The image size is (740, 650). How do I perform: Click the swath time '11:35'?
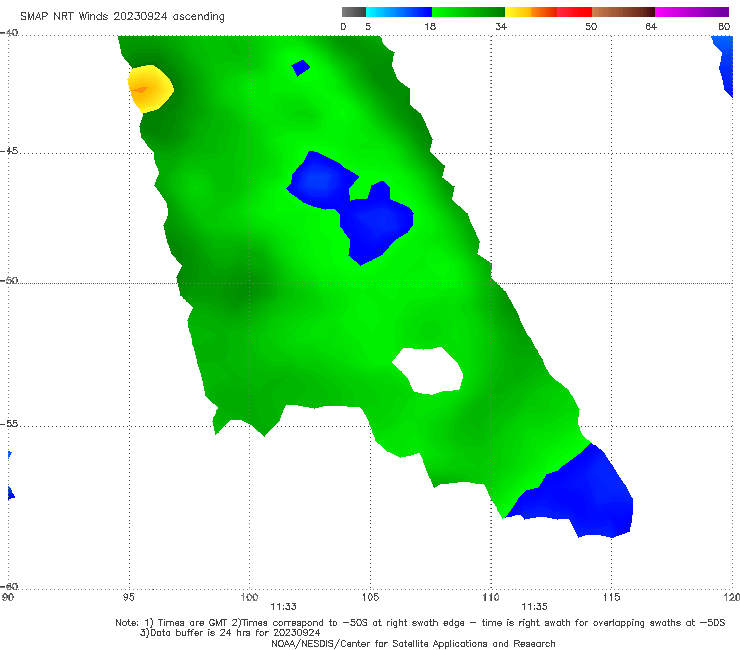click(x=534, y=607)
